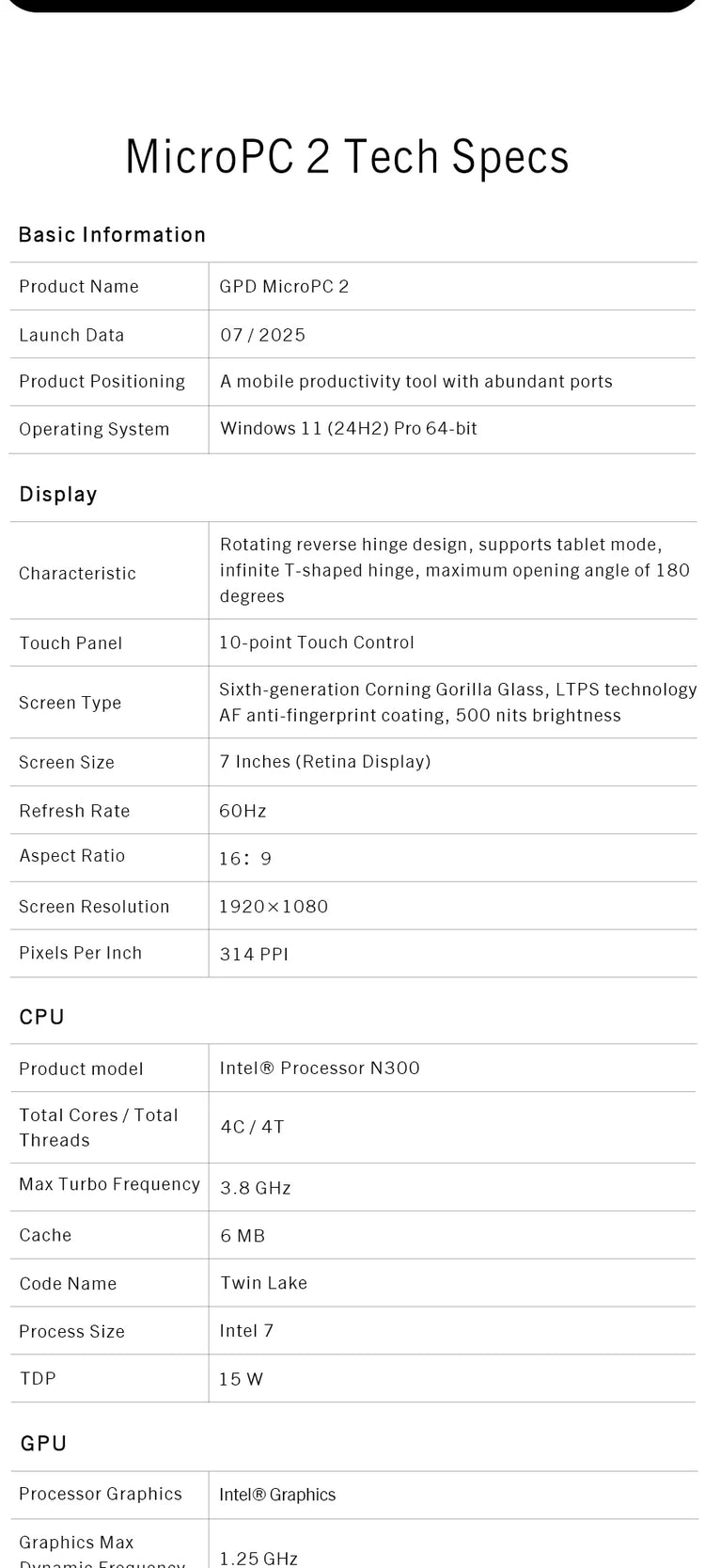Image resolution: width=705 pixels, height=1568 pixels.
Task: Click the 314 PPI value
Action: click(x=254, y=954)
